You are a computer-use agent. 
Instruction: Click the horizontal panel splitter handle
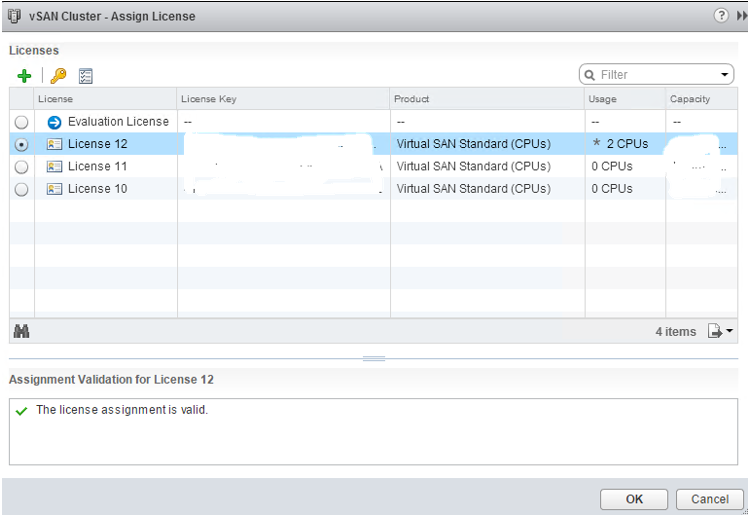click(374, 359)
